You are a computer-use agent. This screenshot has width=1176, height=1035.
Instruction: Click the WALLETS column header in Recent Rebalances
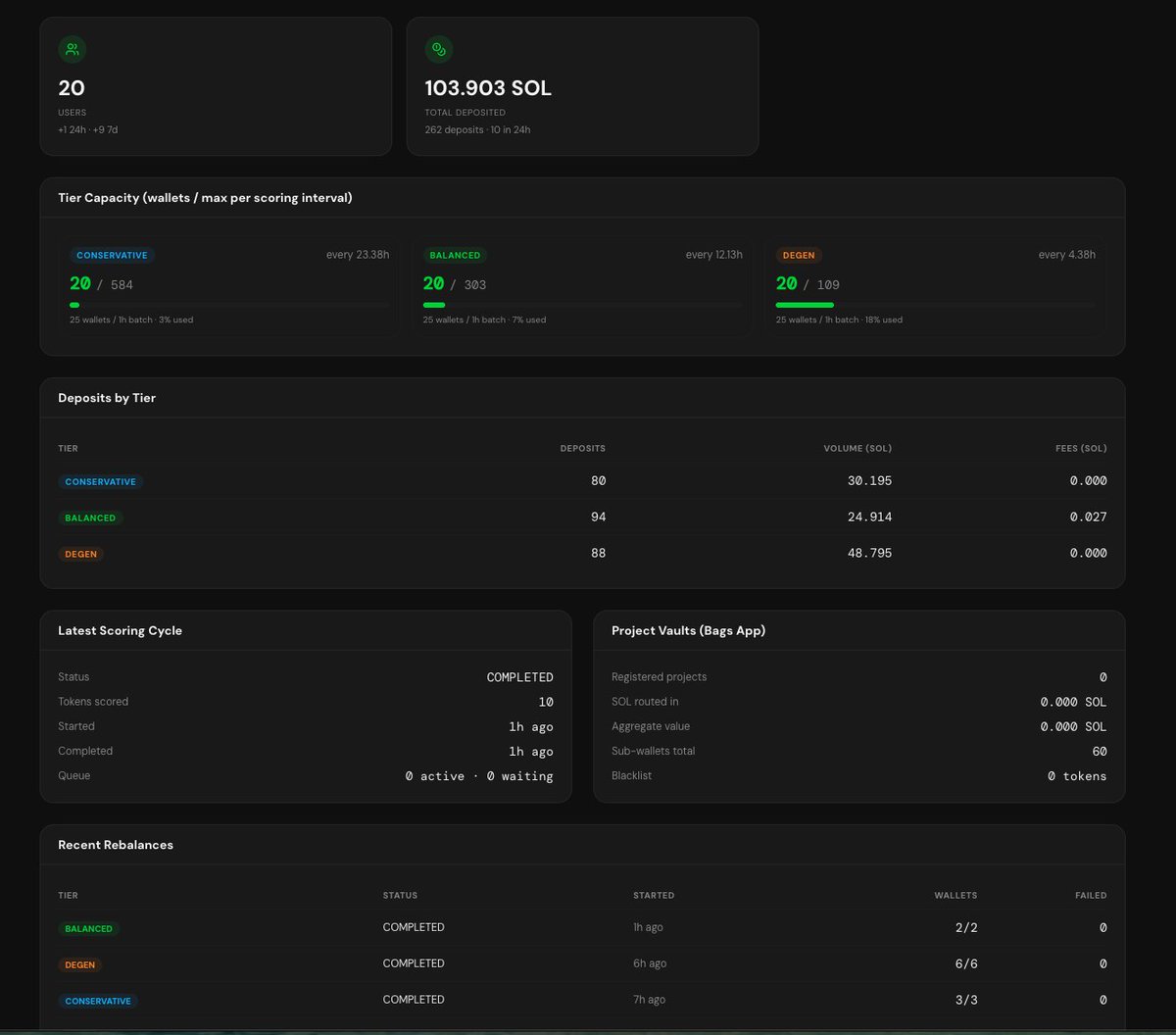955,895
